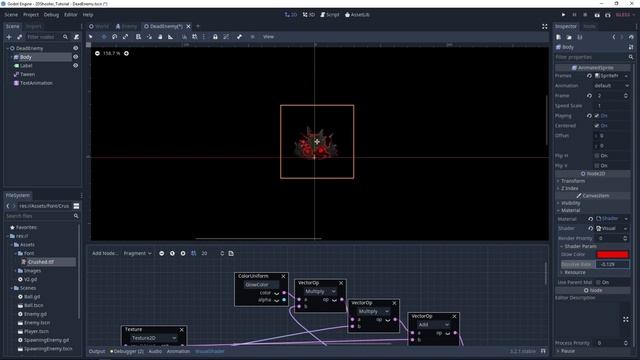This screenshot has height=360, width=640.
Task: Choose the Pan Mode hand tool
Action: click(x=160, y=37)
